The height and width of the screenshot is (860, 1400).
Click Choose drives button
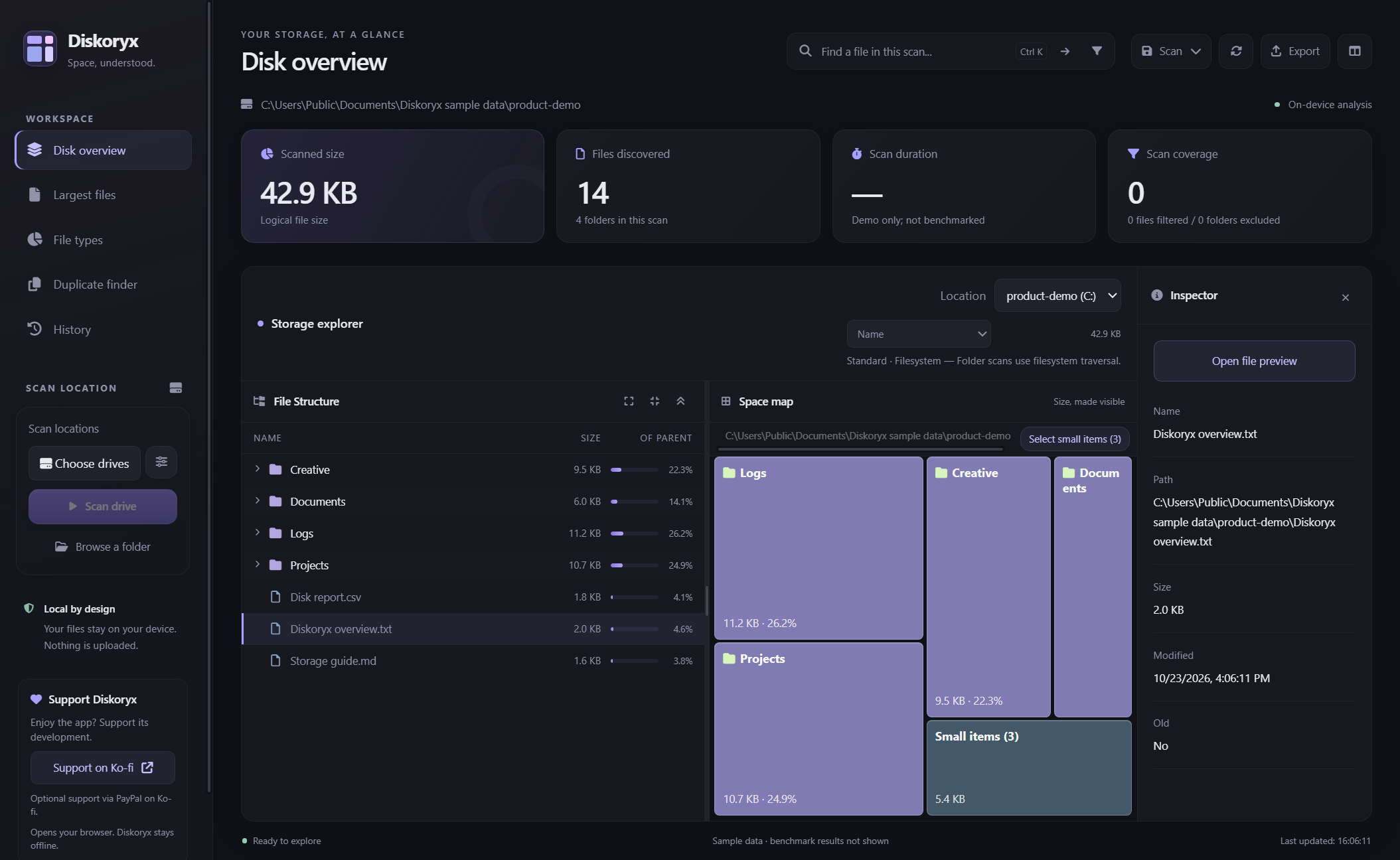(84, 463)
